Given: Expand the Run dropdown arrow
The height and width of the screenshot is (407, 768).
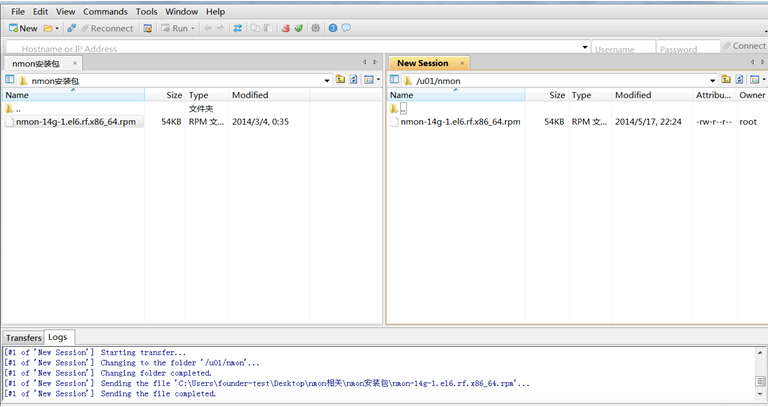Looking at the screenshot, I should pyautogui.click(x=192, y=28).
